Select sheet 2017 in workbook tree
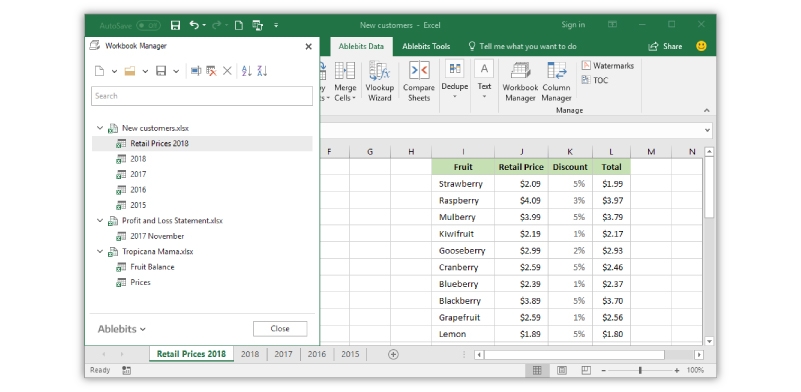The height and width of the screenshot is (392, 801). [138, 174]
